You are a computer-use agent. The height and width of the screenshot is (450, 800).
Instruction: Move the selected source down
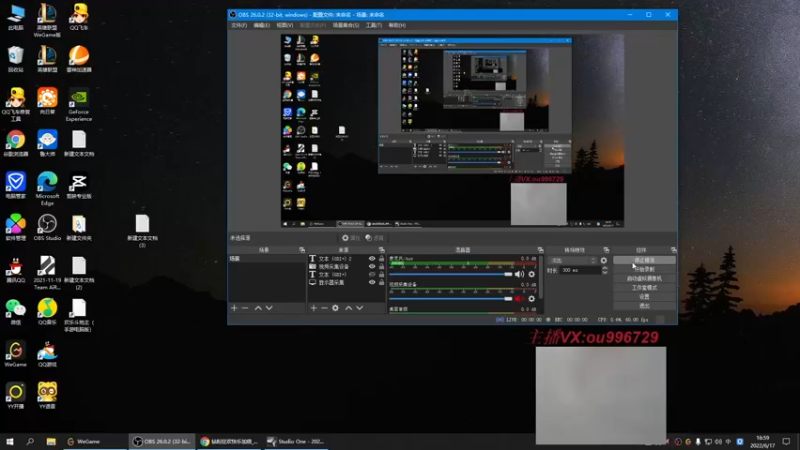[x=360, y=308]
